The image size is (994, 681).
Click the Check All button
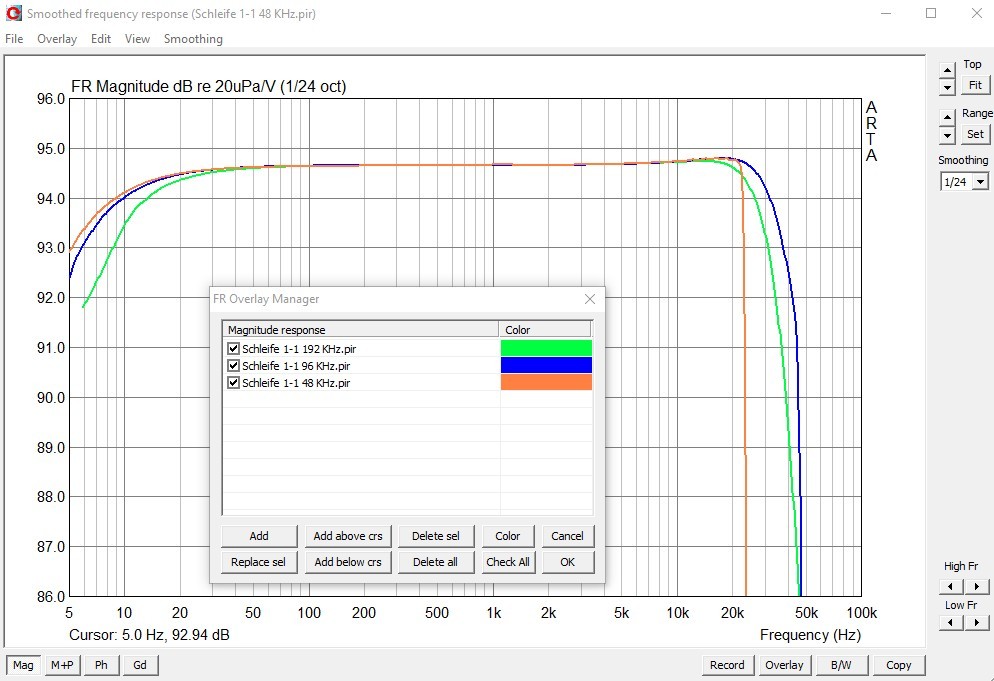(x=508, y=562)
